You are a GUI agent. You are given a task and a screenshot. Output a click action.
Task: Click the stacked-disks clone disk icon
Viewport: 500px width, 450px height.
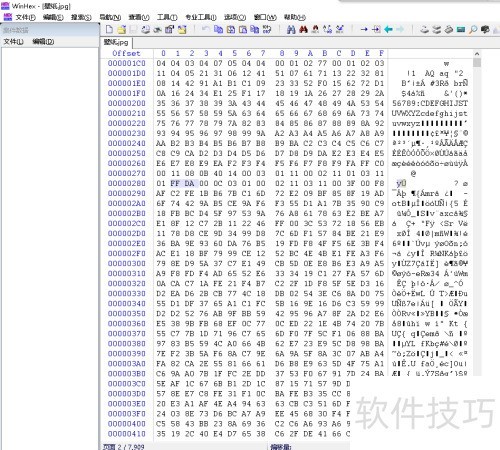coord(437,30)
